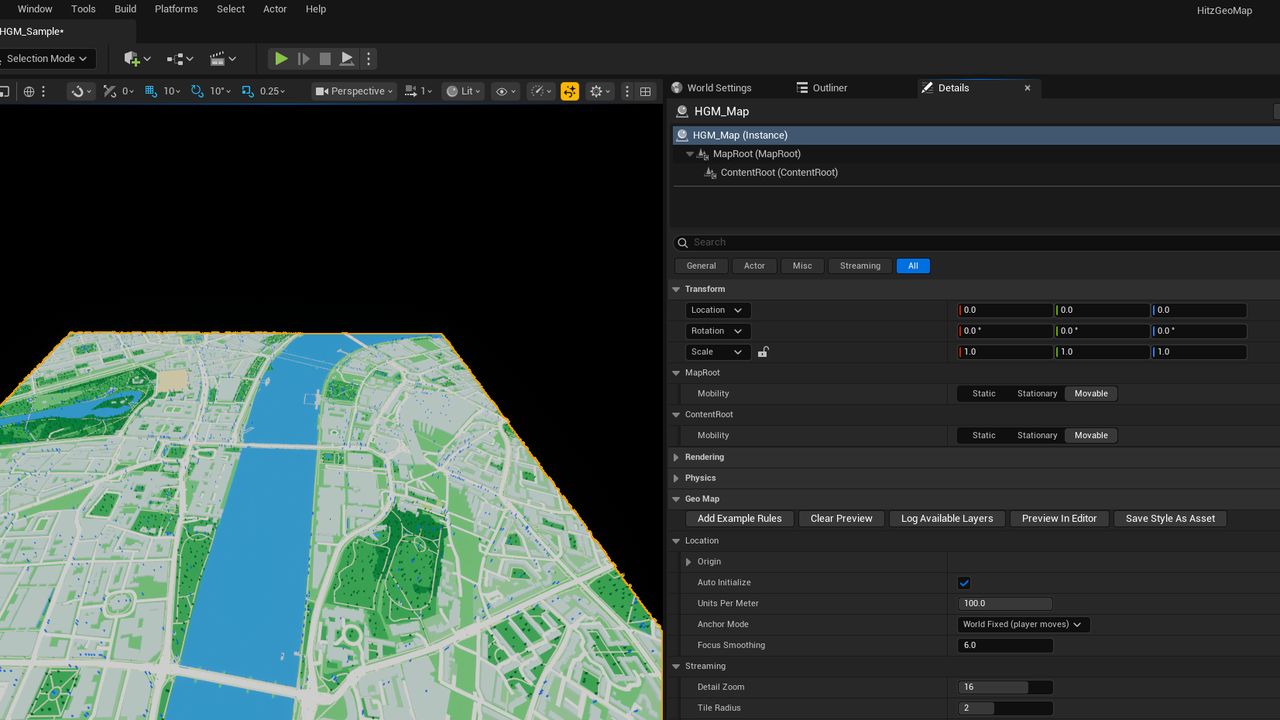
Task: Open the Selection Mode dropdown
Action: click(48, 59)
